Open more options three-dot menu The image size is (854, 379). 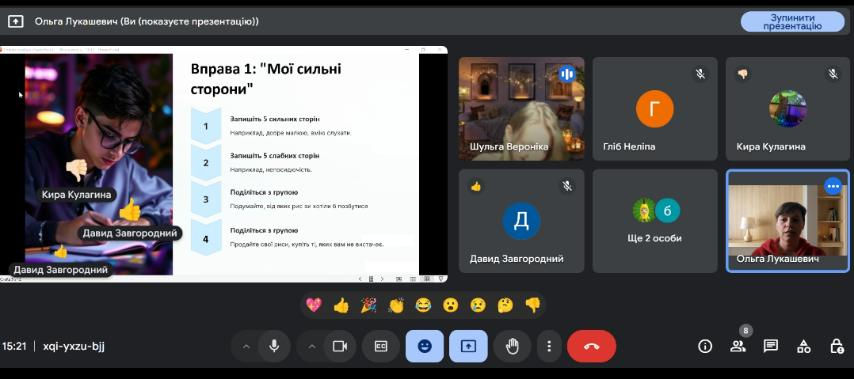click(x=549, y=346)
